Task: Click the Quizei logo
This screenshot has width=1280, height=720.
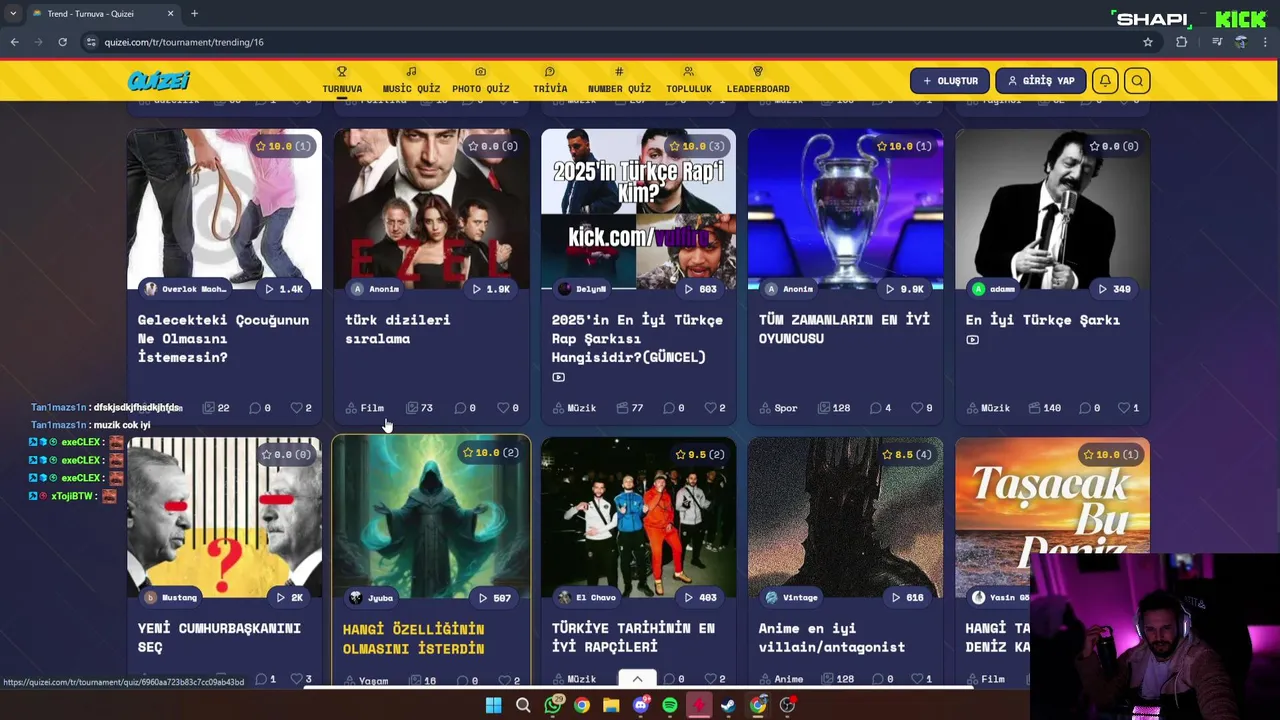Action: coord(158,81)
